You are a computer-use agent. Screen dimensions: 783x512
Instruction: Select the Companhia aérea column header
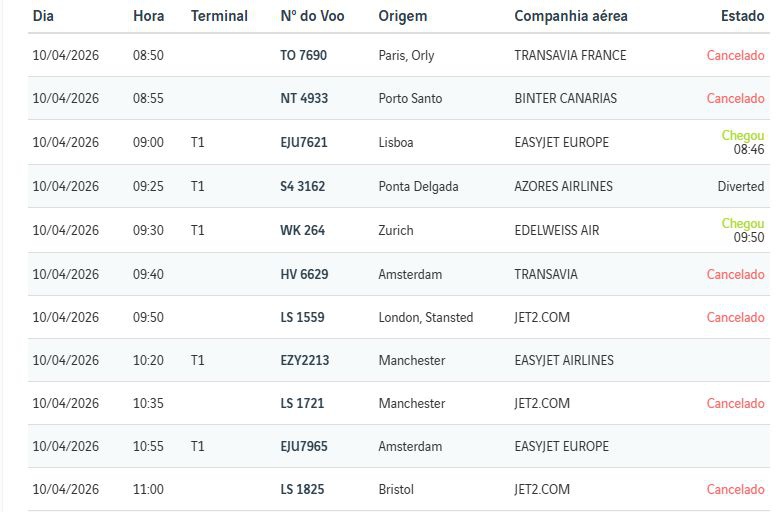pos(571,16)
